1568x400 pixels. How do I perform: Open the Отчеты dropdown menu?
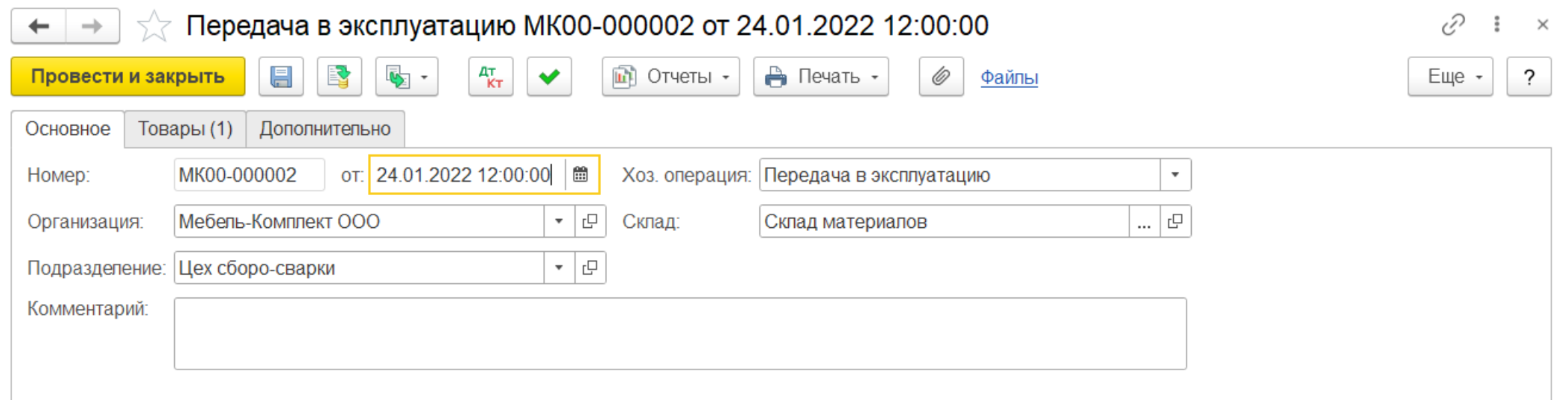tap(670, 77)
